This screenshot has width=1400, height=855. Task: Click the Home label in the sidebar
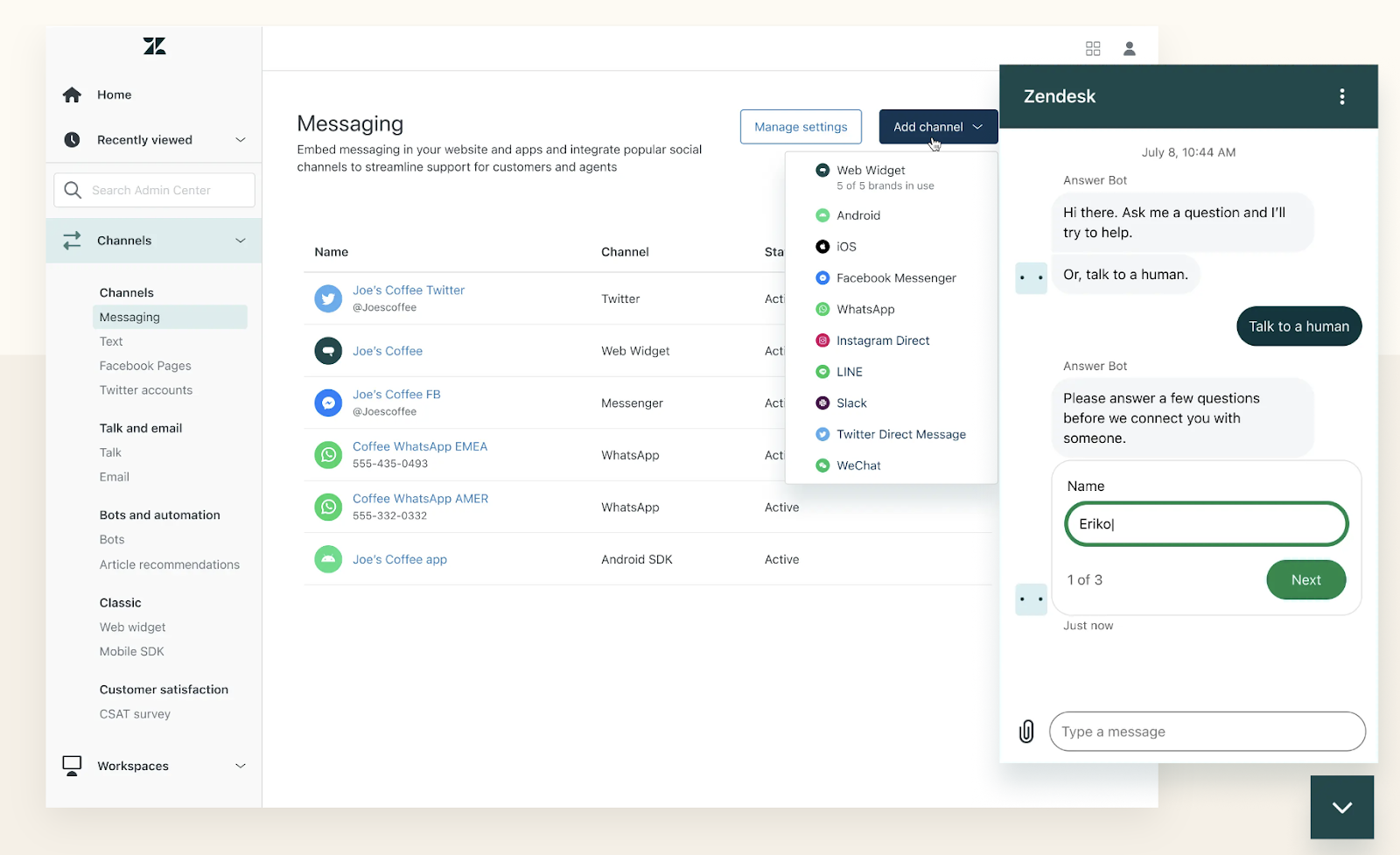[x=115, y=95]
